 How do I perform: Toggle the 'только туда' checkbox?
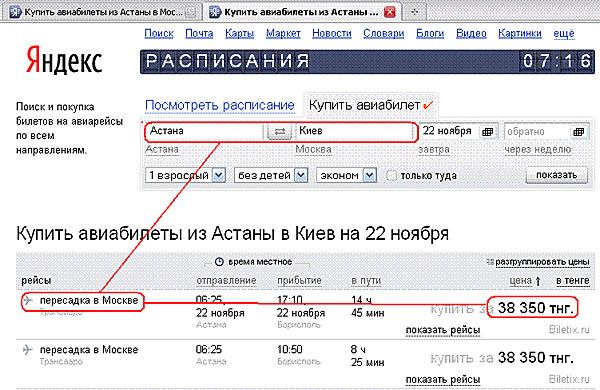(x=391, y=176)
